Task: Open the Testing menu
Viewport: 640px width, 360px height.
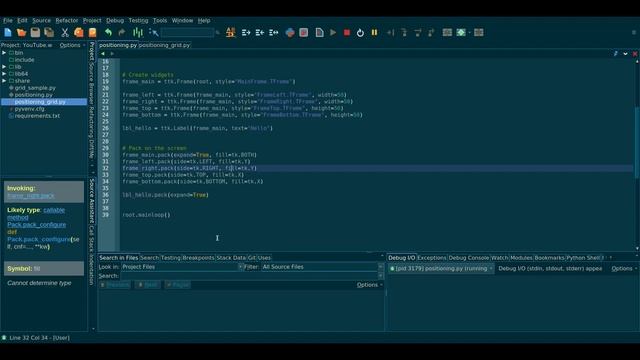Action: pos(138,20)
